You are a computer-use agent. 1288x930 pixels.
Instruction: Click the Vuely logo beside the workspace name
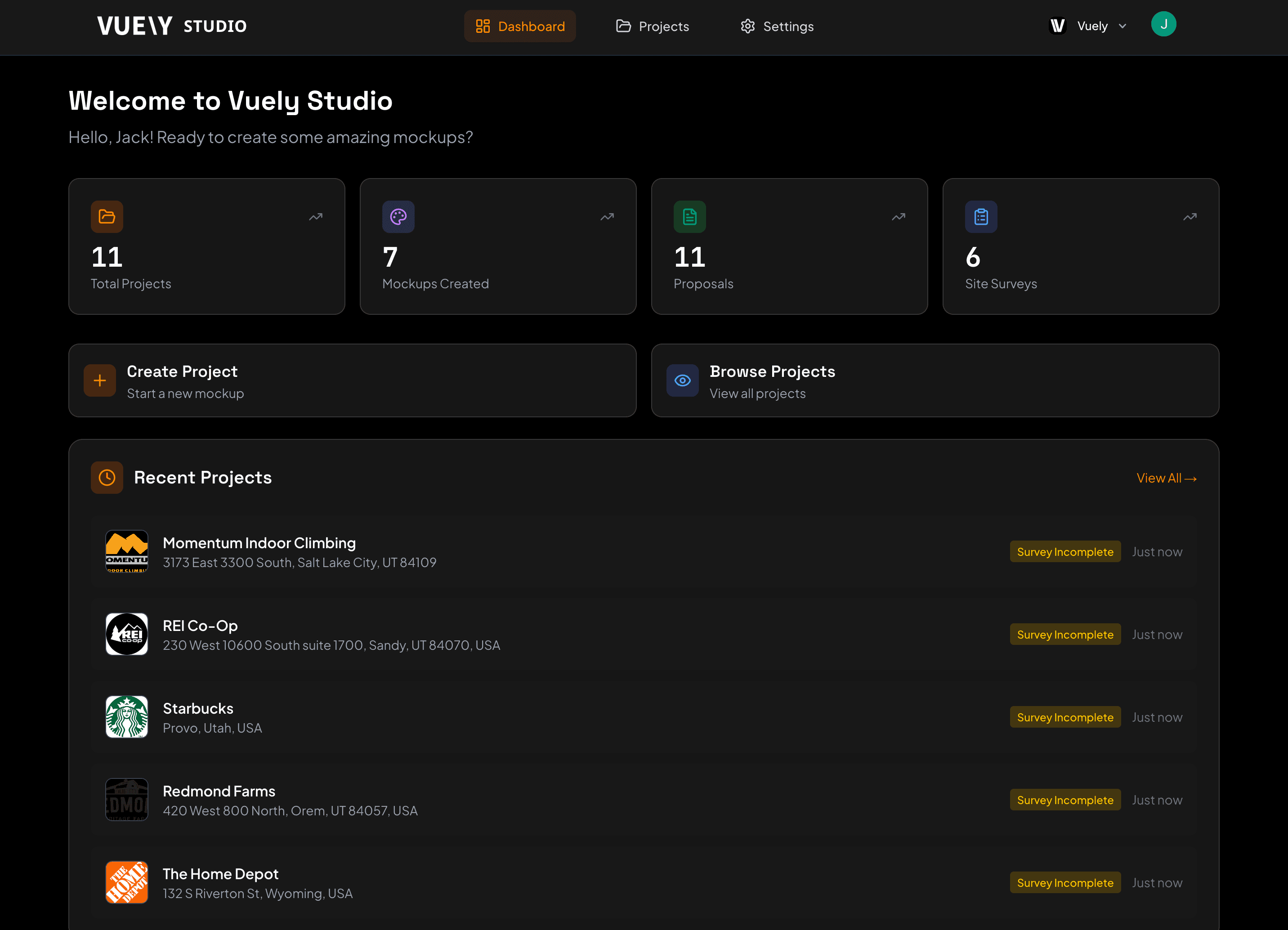(1057, 26)
